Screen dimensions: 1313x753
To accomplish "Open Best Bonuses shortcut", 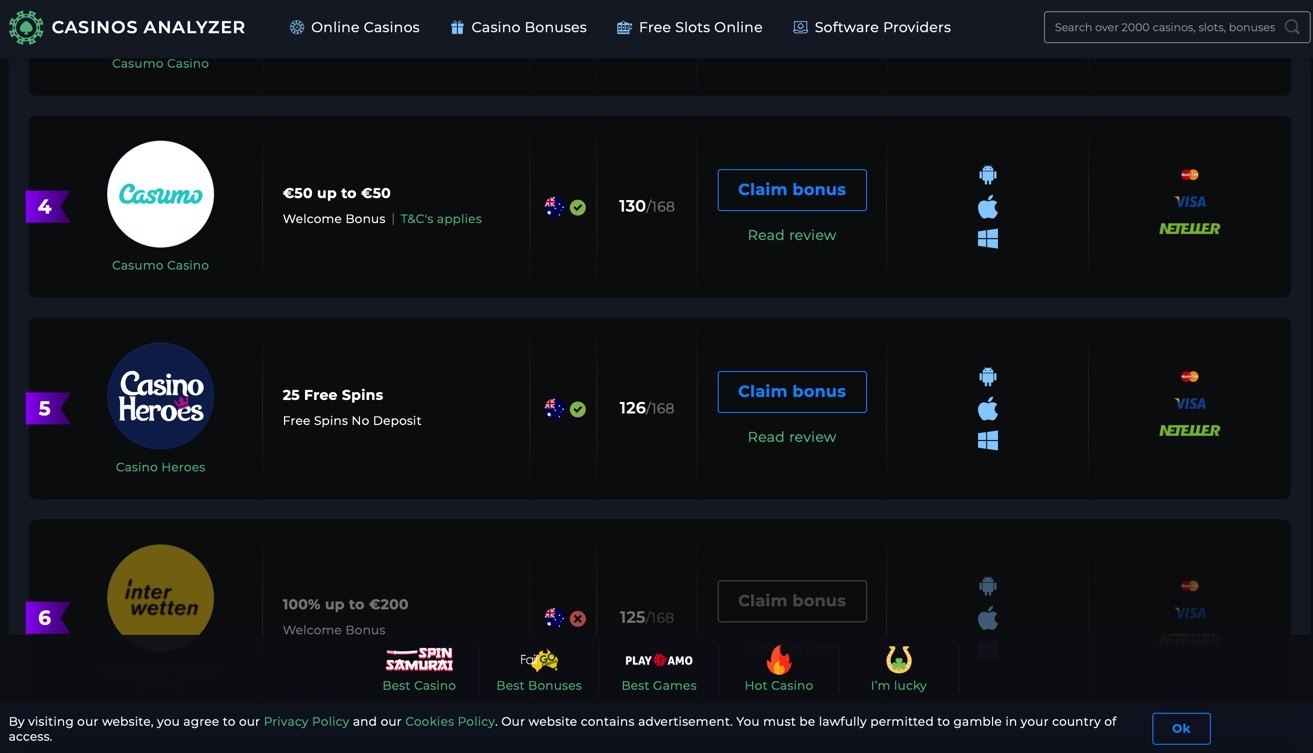I will (x=539, y=670).
